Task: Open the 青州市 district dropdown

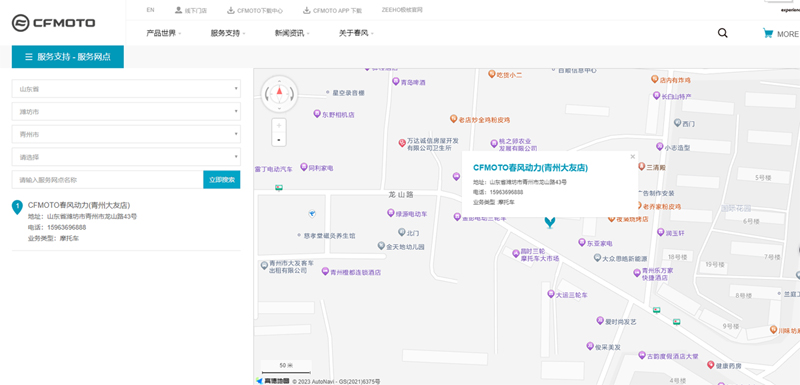Action: tap(126, 135)
